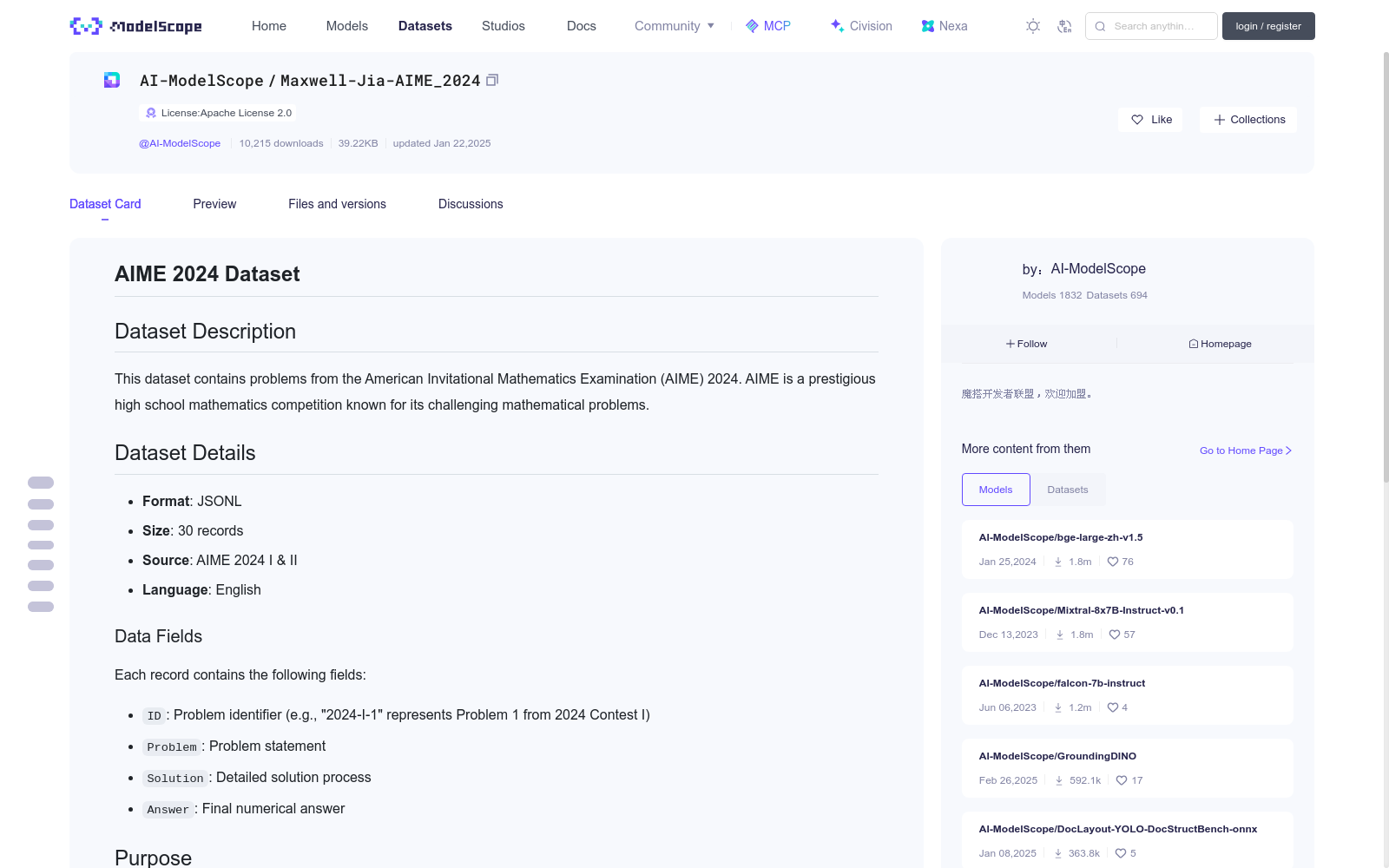Open AI-ModelScope/Mixtral-8x7B-Instruct-v0.1 model

(x=1082, y=610)
